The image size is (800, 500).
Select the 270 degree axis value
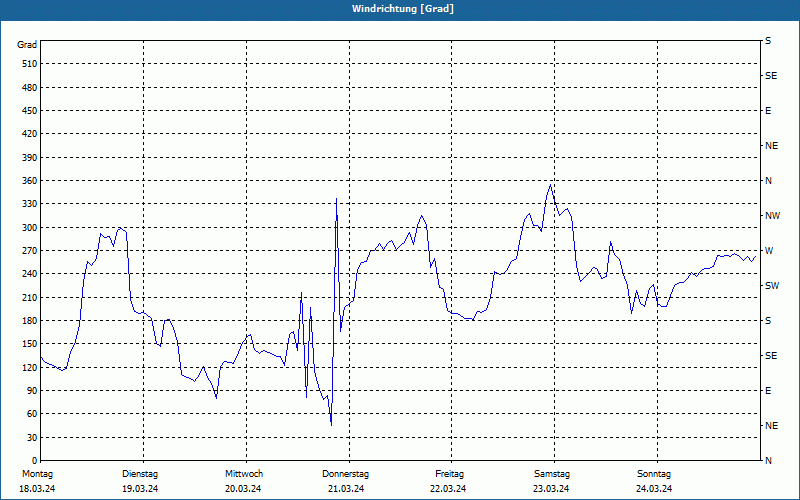[30, 251]
